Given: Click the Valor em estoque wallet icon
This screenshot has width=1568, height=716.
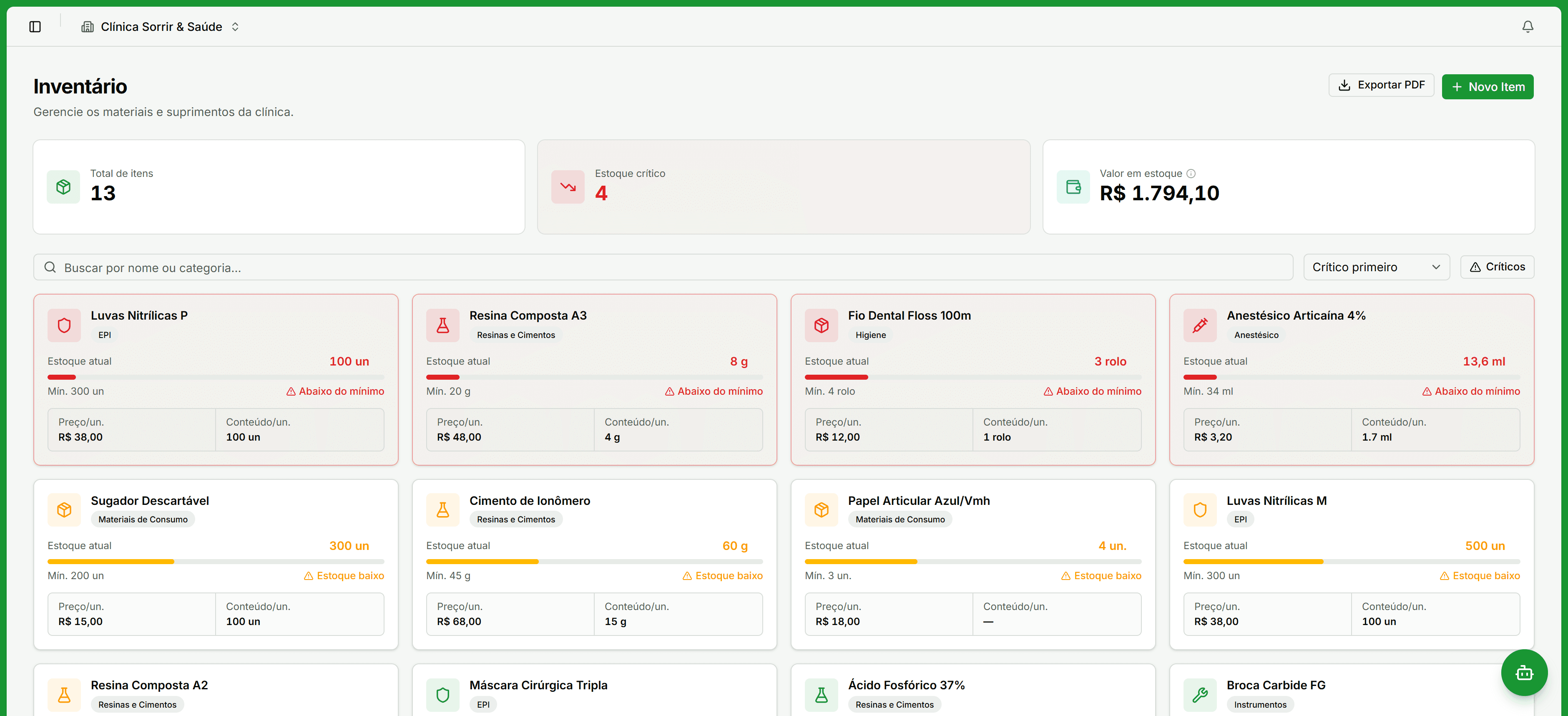Looking at the screenshot, I should (x=1073, y=187).
